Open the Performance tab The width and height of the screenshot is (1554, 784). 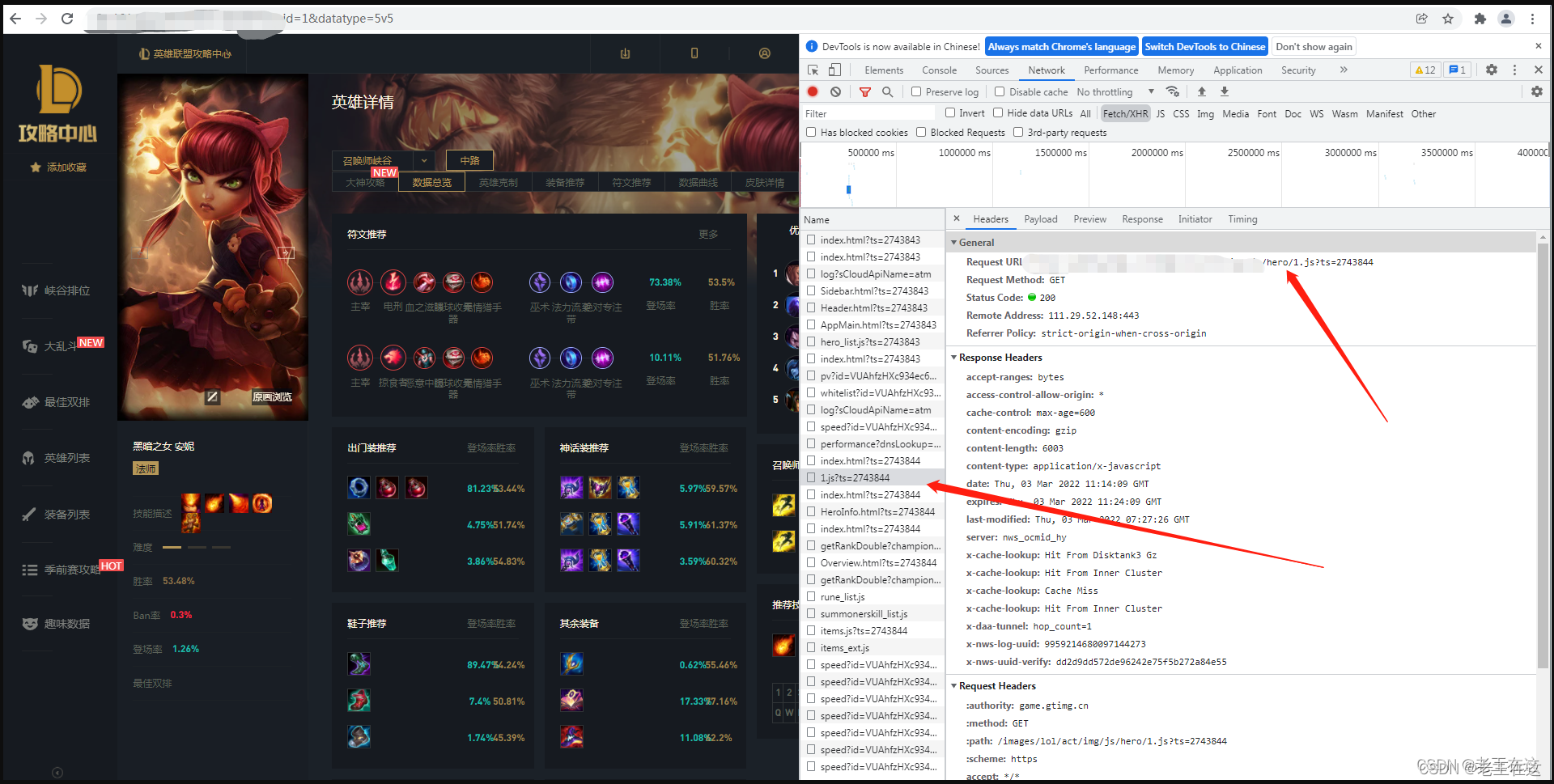tap(1111, 70)
